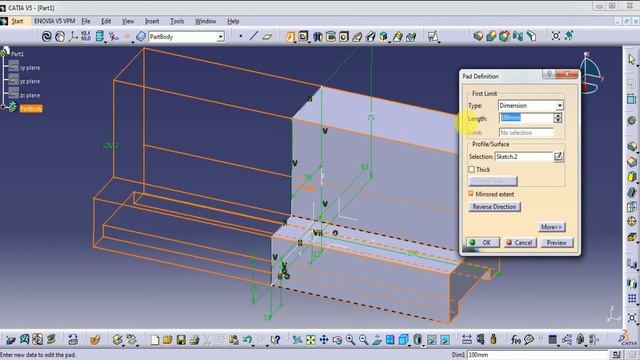
Task: Click the Length spinner arrows
Action: coord(558,118)
